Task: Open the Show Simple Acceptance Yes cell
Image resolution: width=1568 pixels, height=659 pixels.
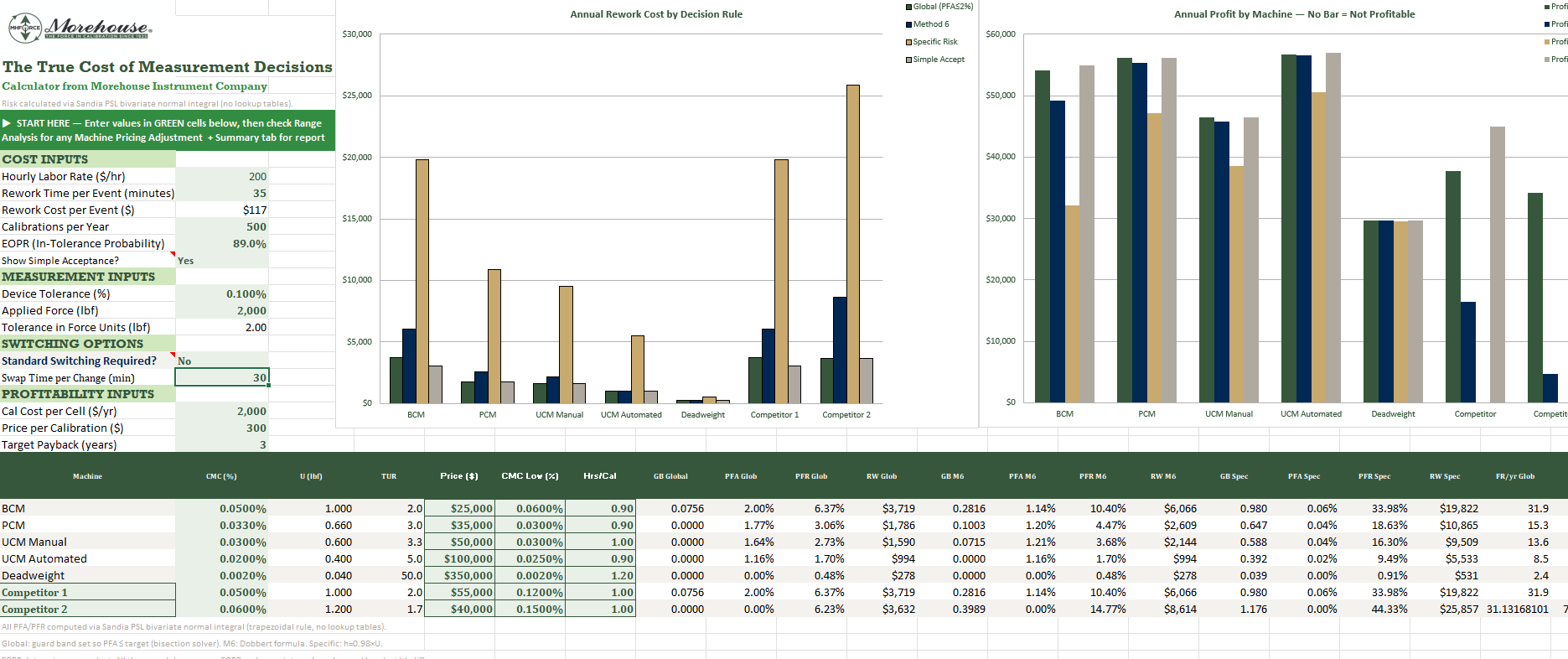Action: [x=222, y=260]
